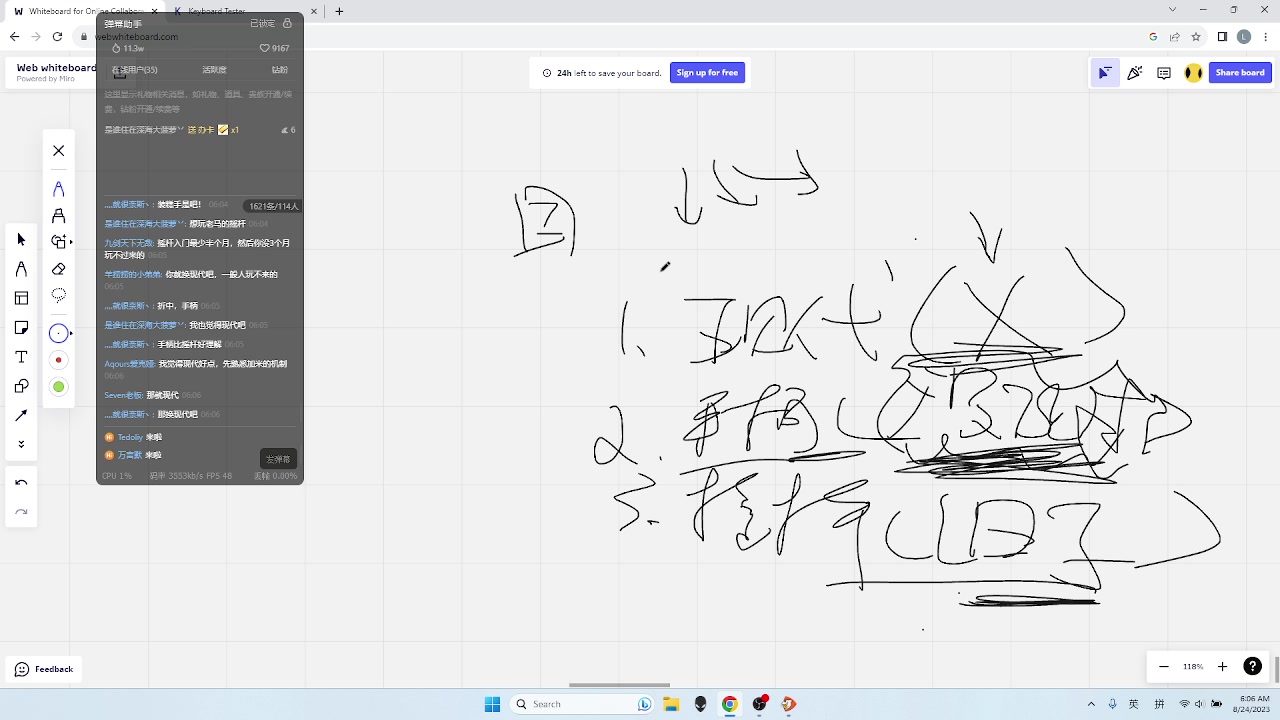
Task: Switch to 在线用户(35) tab in overlay
Action: click(x=134, y=70)
